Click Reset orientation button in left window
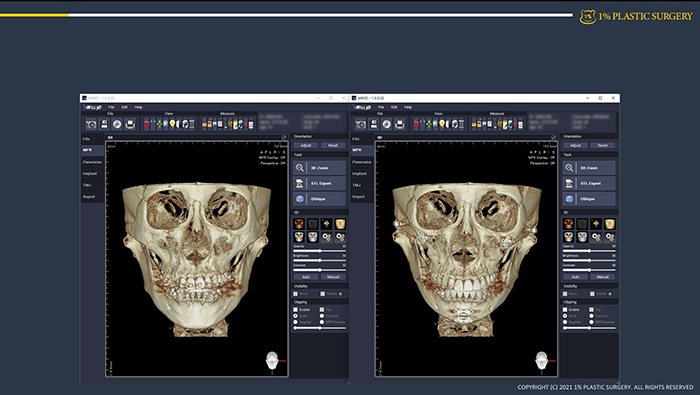Image resolution: width=700 pixels, height=395 pixels. pyautogui.click(x=333, y=146)
